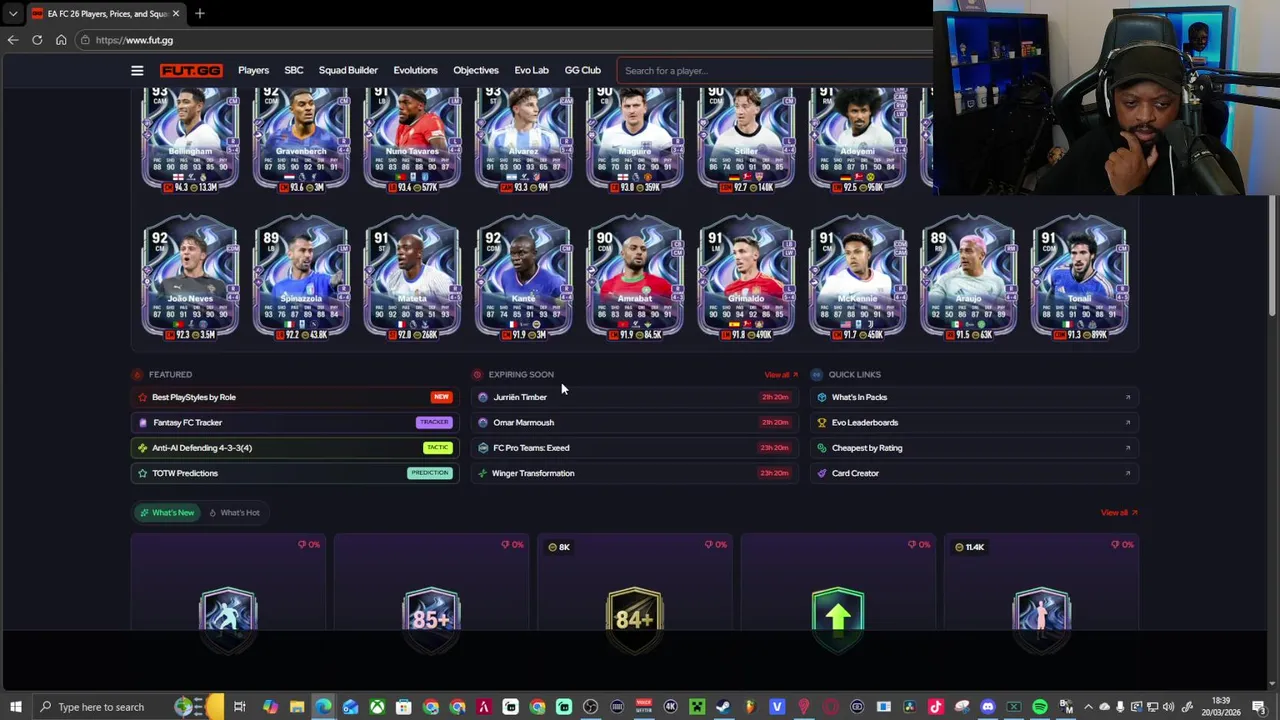Focus the Search for a player field
The height and width of the screenshot is (720, 1280).
point(775,70)
